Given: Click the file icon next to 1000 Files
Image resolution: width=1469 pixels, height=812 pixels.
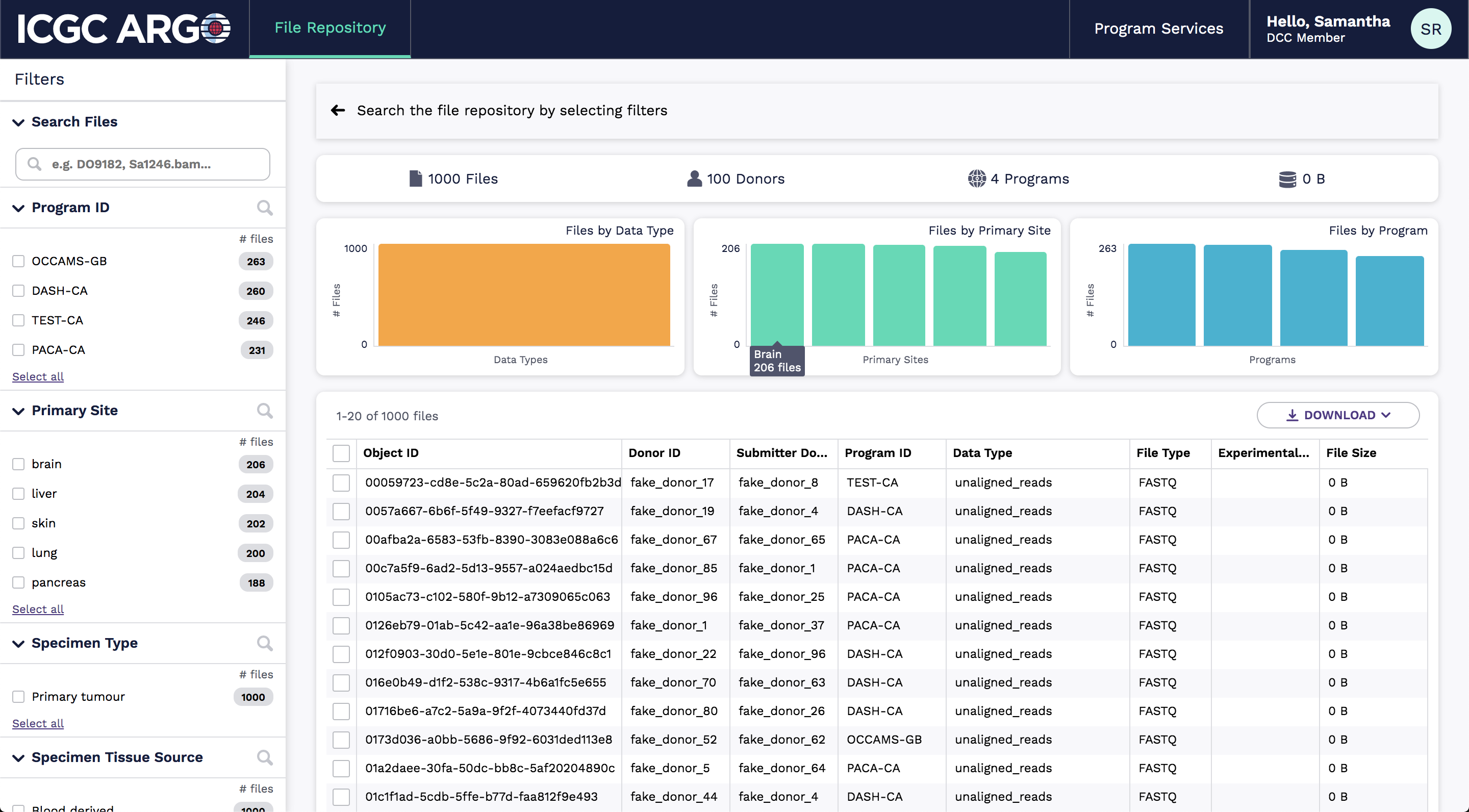Looking at the screenshot, I should coord(415,179).
